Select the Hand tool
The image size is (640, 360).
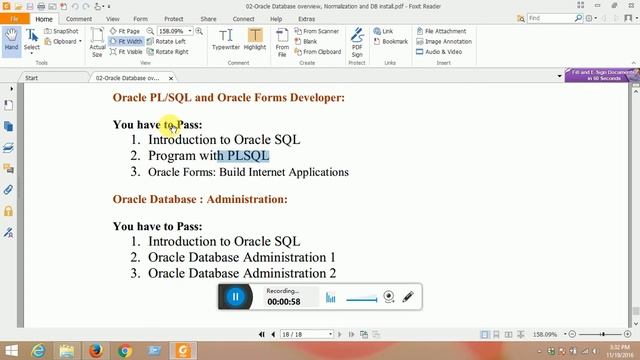(x=11, y=40)
